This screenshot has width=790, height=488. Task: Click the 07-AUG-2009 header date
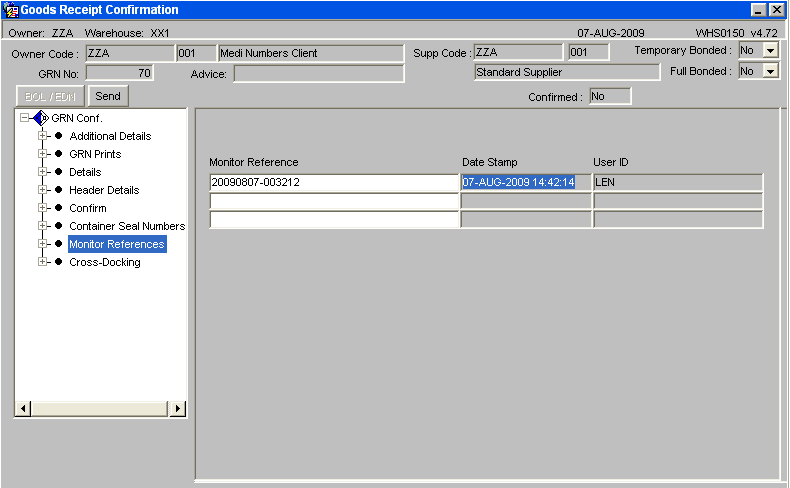[611, 33]
